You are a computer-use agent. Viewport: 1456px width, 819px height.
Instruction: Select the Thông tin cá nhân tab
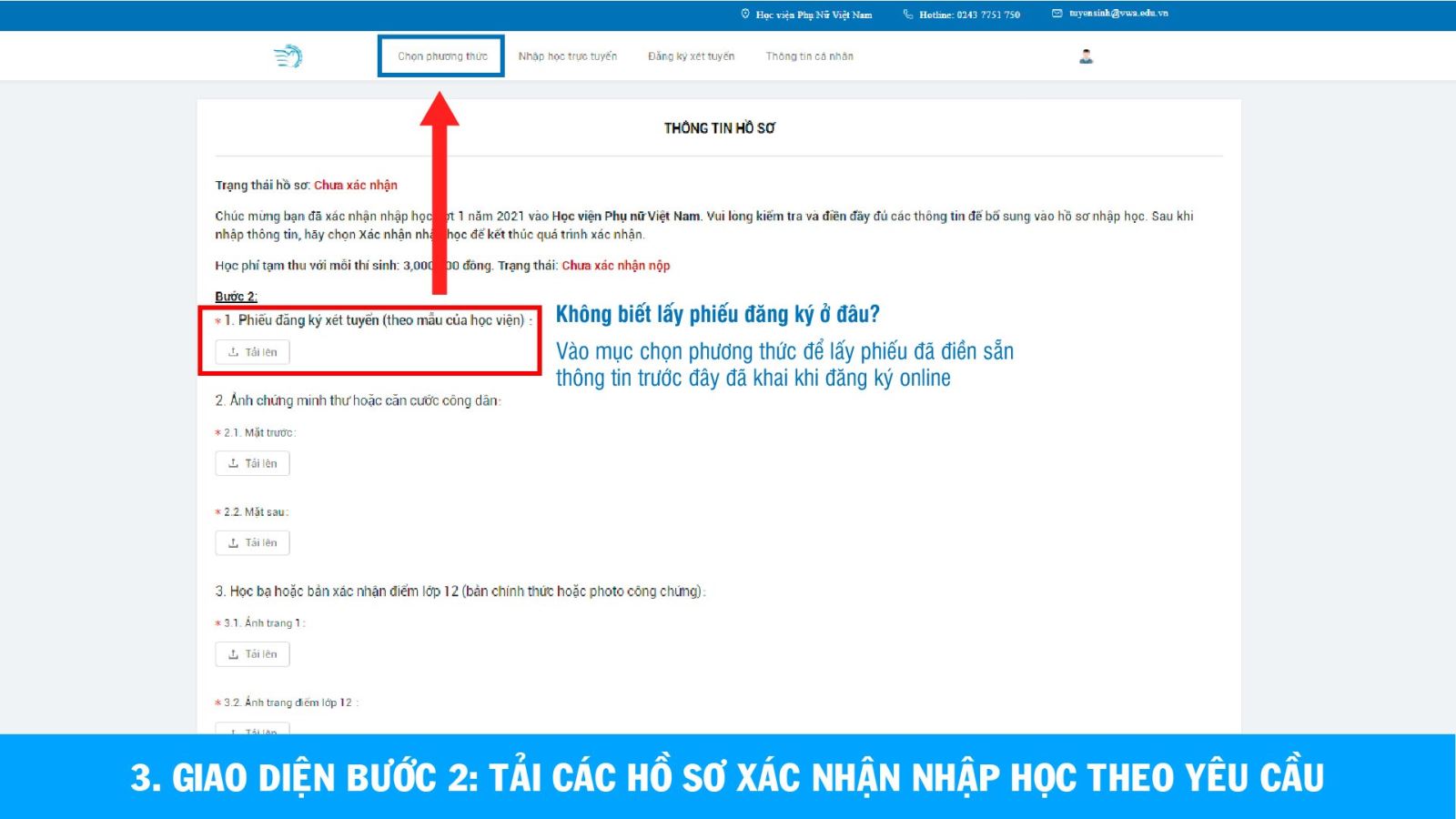(809, 56)
